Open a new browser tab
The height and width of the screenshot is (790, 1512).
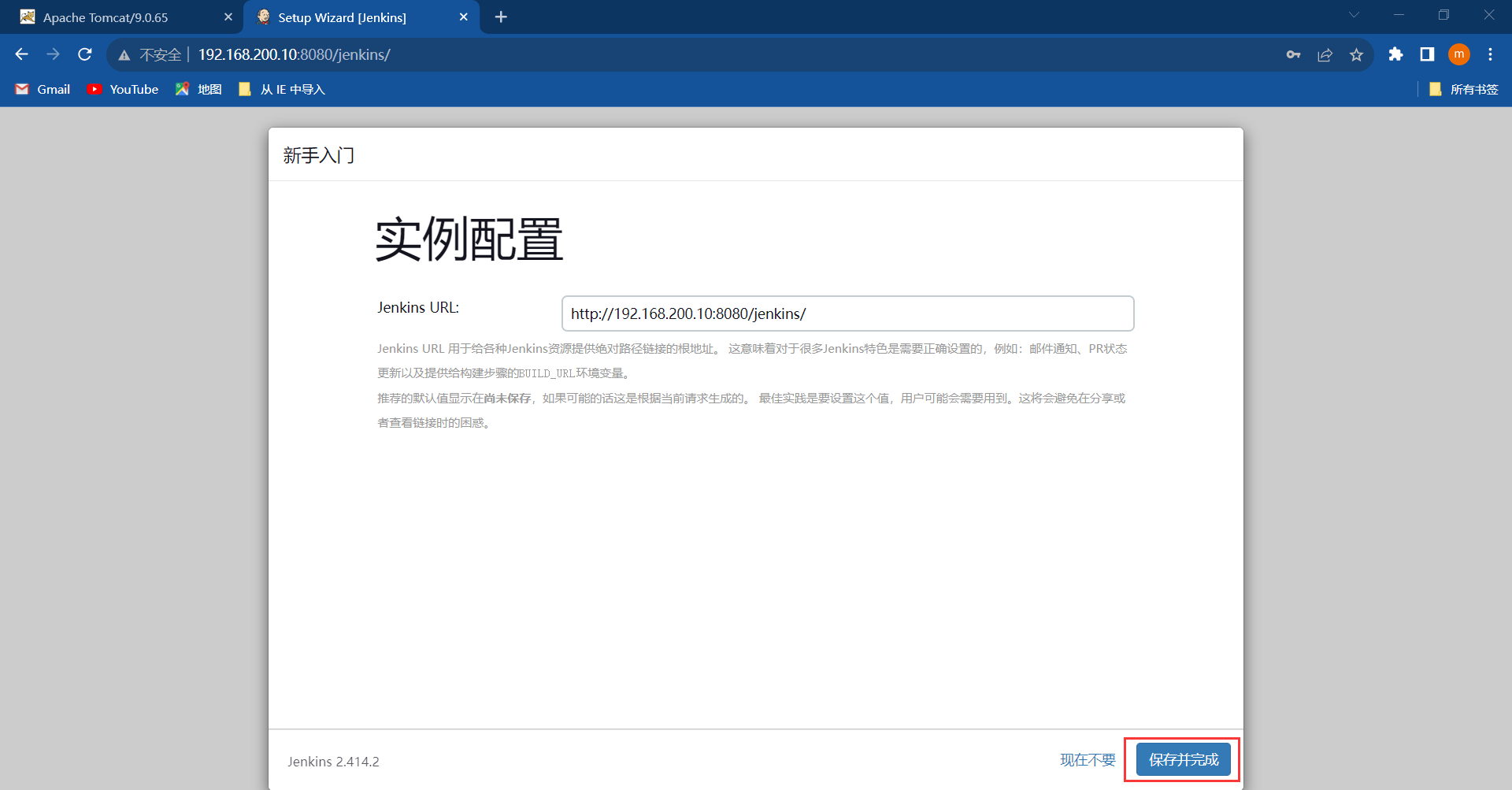pyautogui.click(x=501, y=17)
